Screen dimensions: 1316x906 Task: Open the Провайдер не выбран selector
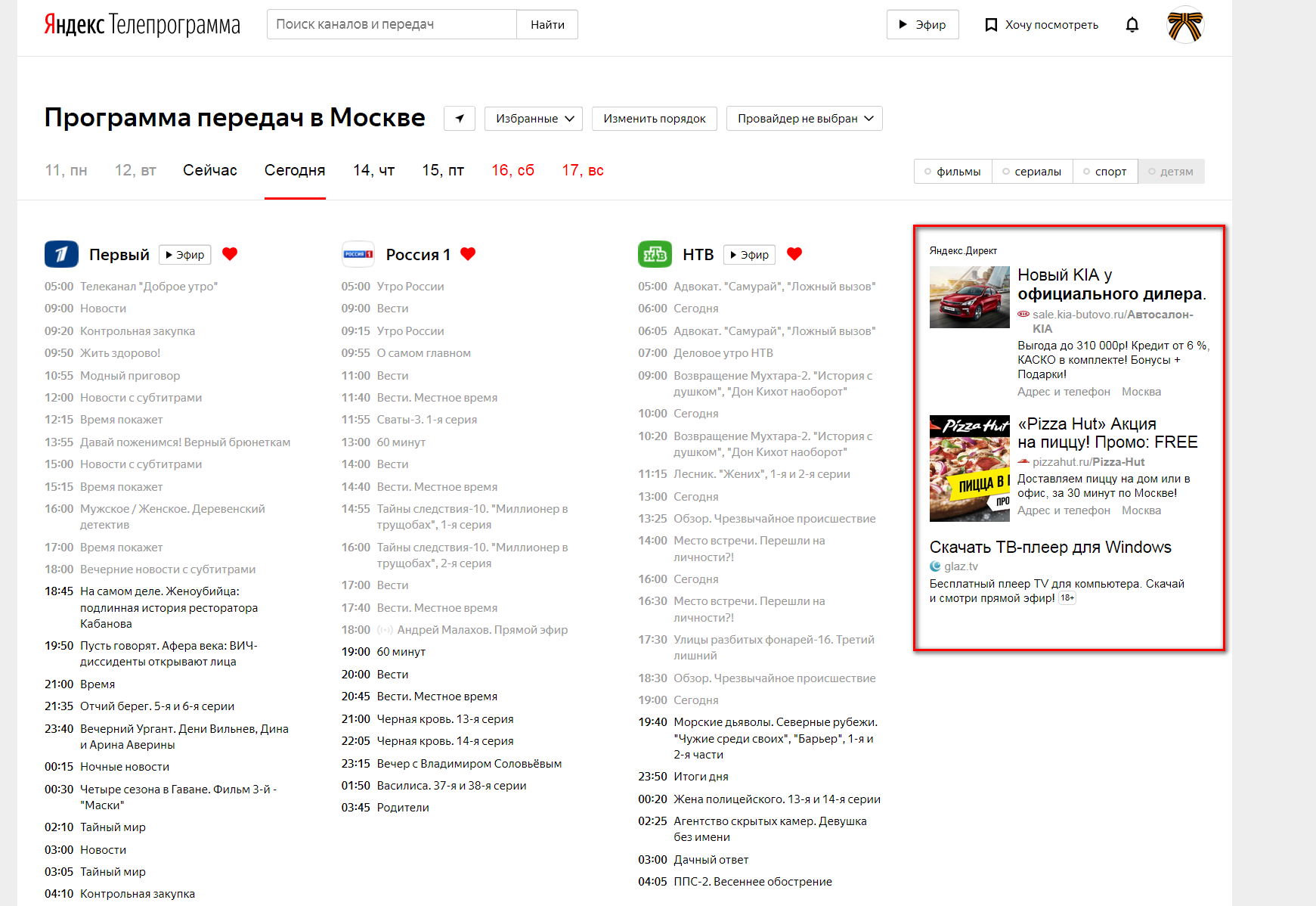point(803,118)
